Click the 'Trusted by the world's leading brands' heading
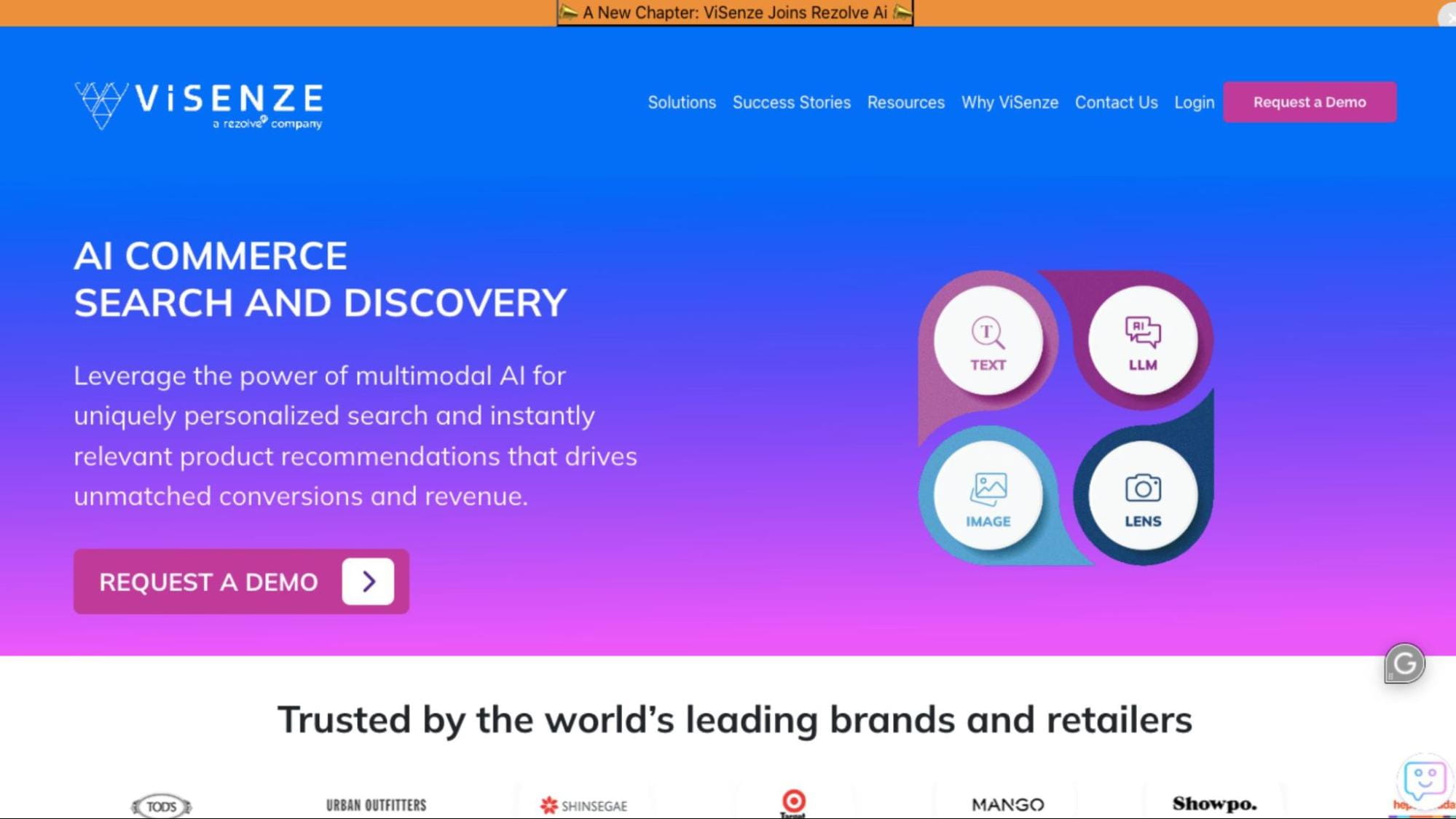 coord(735,719)
